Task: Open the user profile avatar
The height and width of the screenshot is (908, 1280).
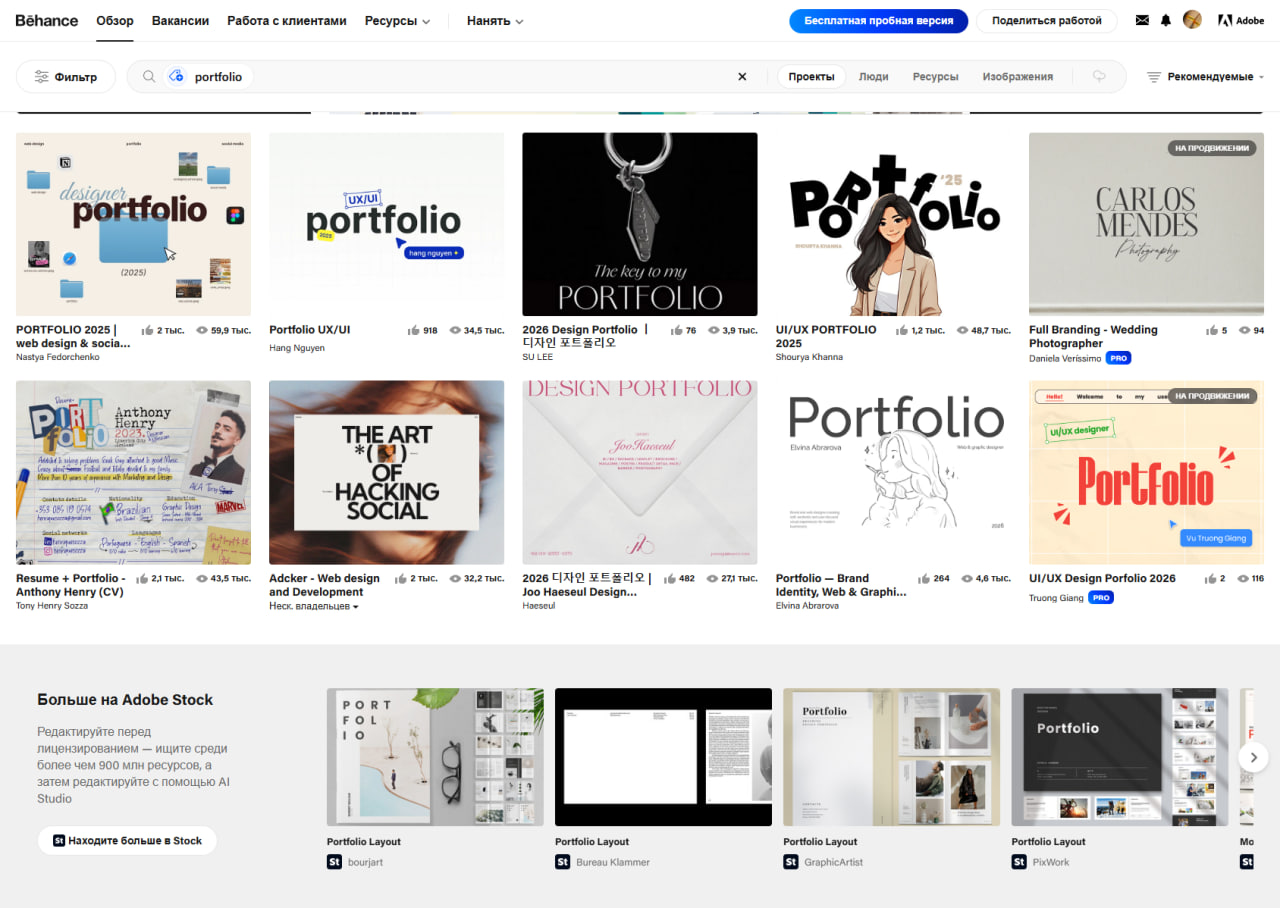Action: [1192, 20]
